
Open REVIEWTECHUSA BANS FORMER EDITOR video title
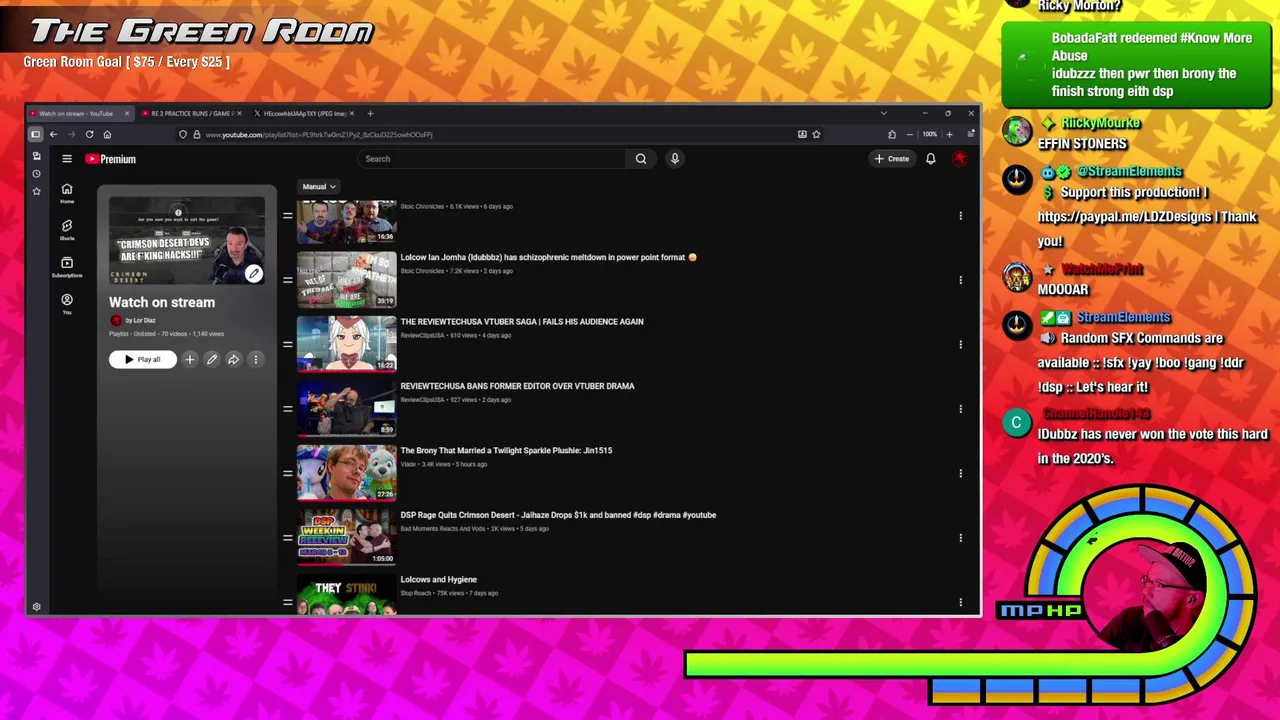[517, 386]
